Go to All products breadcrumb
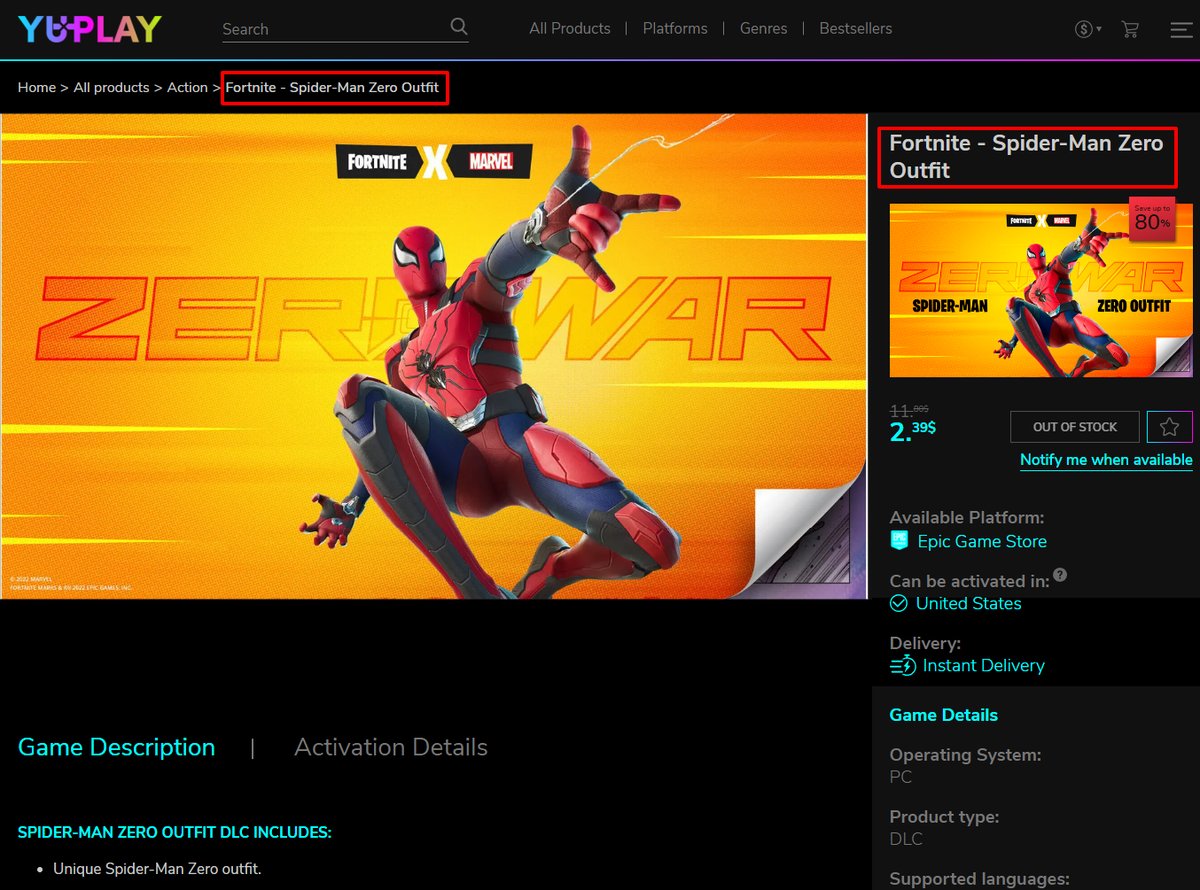 pos(111,88)
